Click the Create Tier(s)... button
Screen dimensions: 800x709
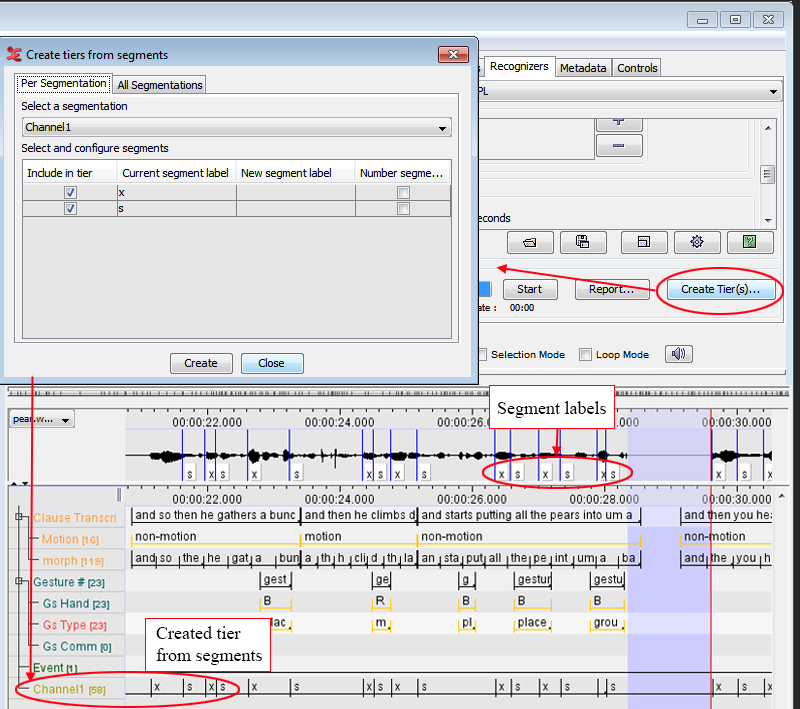(x=720, y=289)
